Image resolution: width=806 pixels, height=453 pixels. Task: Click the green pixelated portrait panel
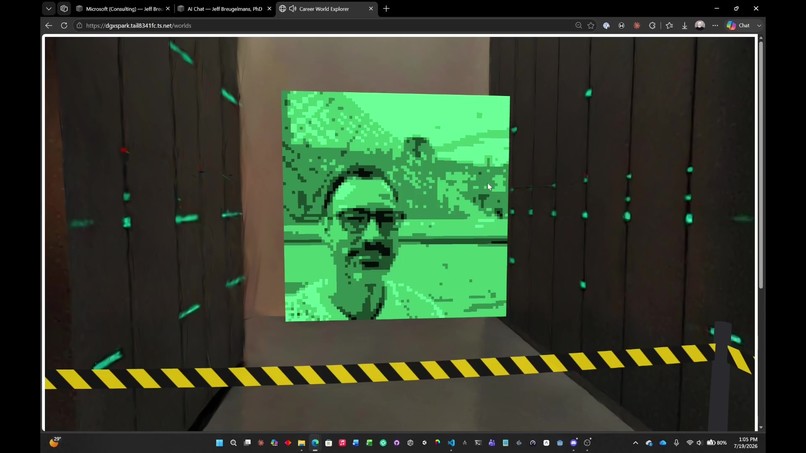(x=396, y=206)
